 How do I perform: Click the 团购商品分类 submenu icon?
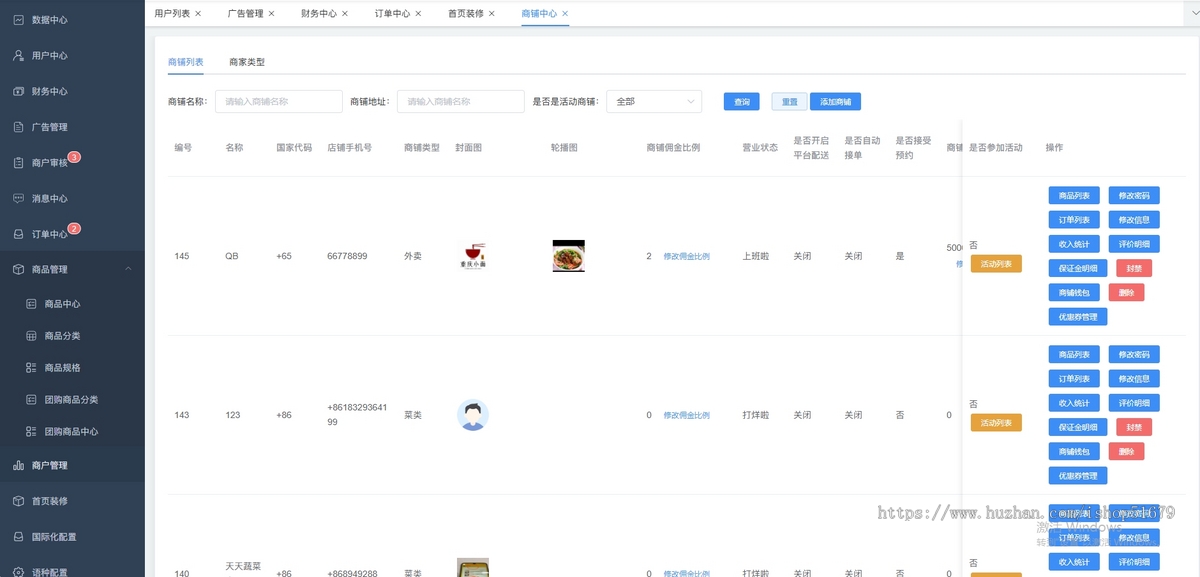[31, 400]
